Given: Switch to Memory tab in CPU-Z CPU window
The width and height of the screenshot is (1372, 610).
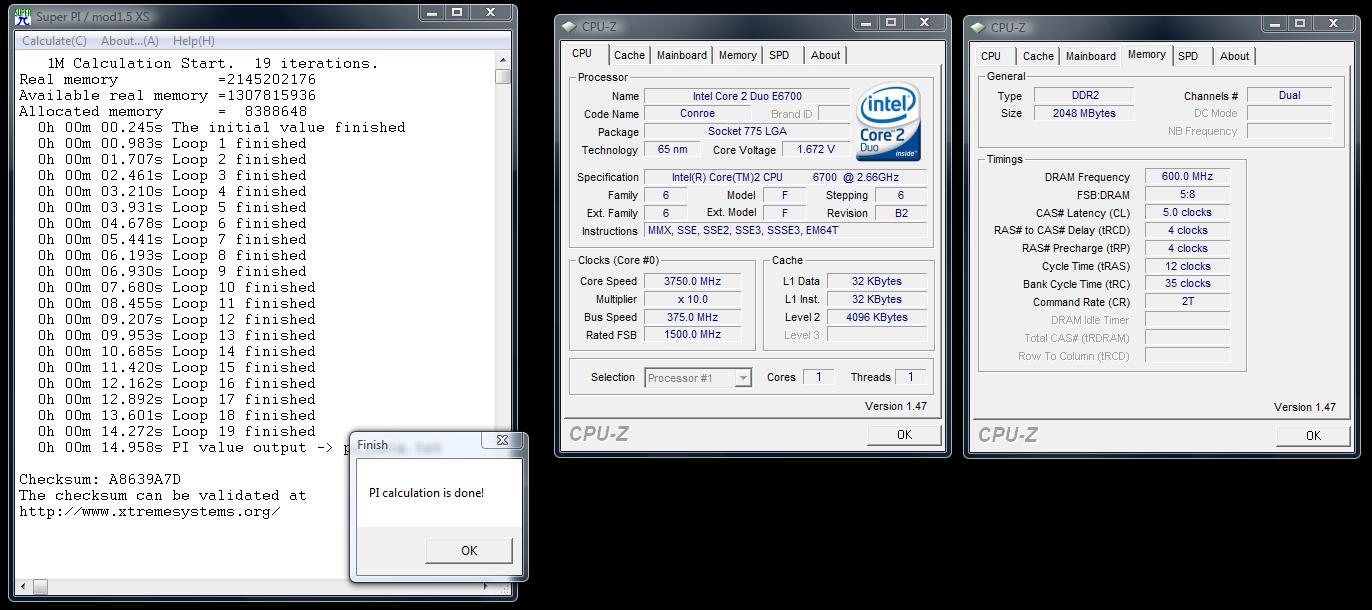Looking at the screenshot, I should click(737, 55).
